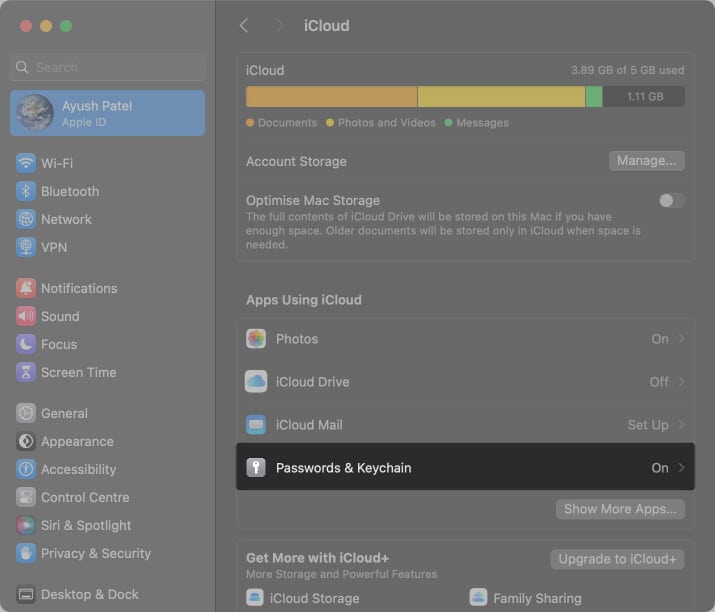Click Upgrade to iCloud+ button
Image resolution: width=715 pixels, height=612 pixels.
617,559
